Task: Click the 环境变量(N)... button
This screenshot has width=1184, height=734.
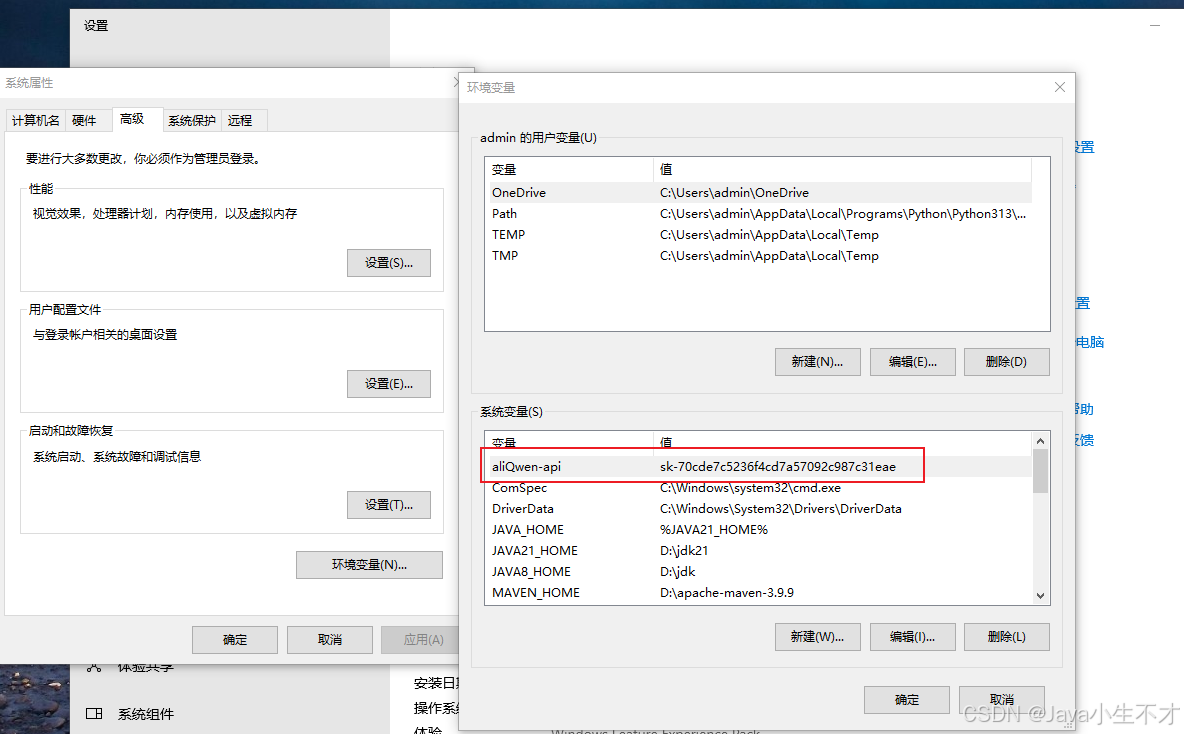Action: pyautogui.click(x=369, y=565)
